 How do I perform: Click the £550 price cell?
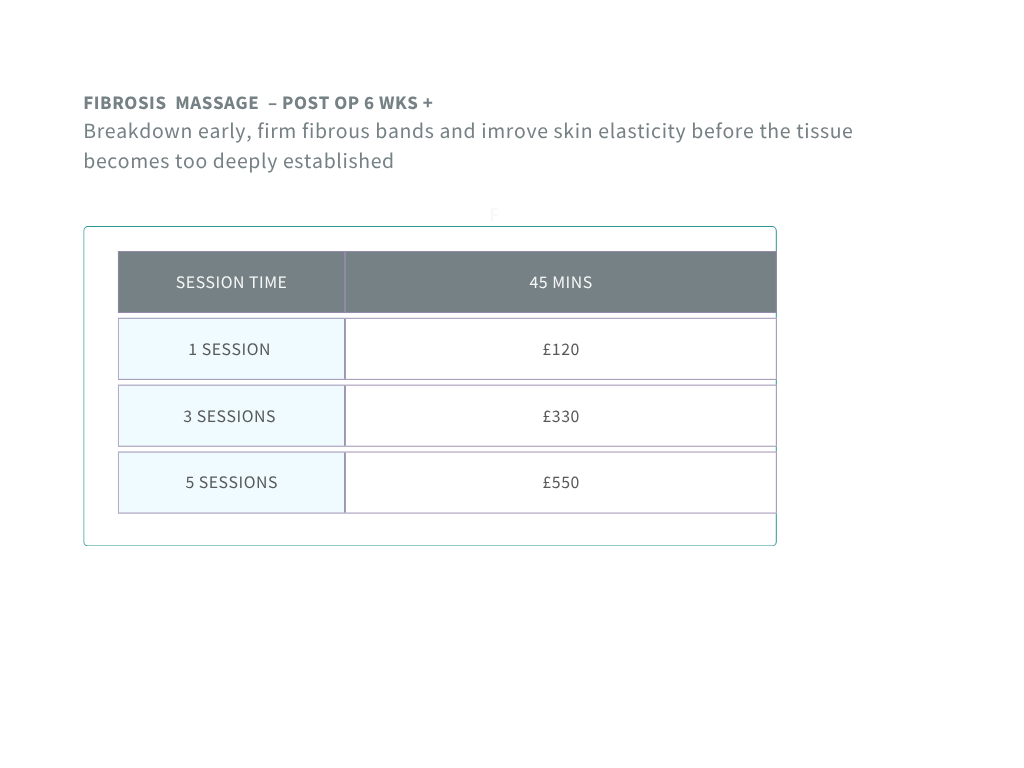coord(561,483)
